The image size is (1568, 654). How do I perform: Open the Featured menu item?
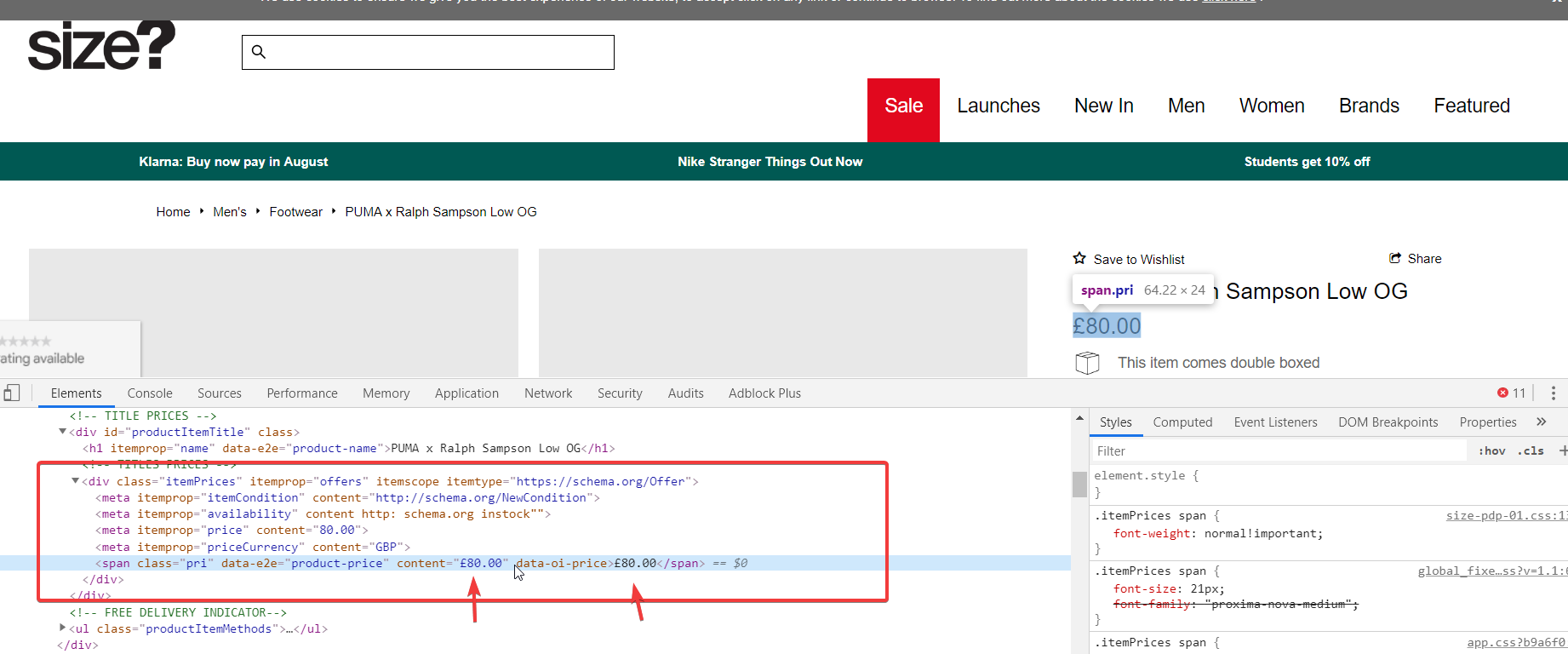(x=1472, y=106)
